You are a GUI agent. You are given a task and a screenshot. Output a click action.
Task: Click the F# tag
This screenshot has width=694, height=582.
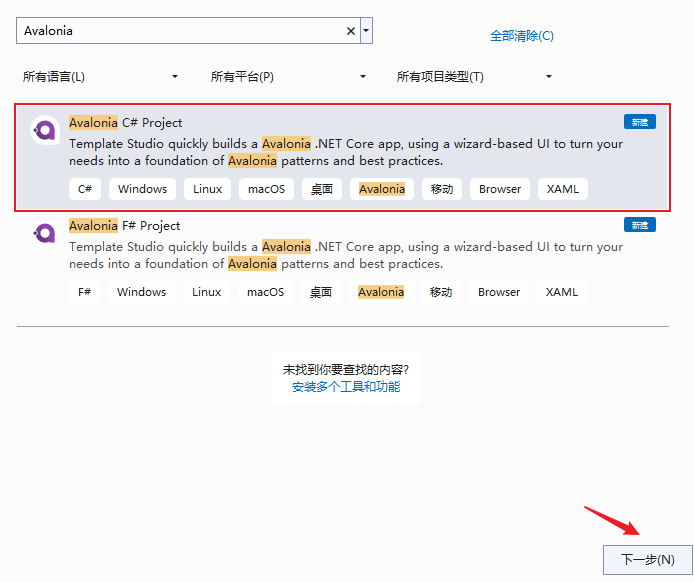[85, 292]
